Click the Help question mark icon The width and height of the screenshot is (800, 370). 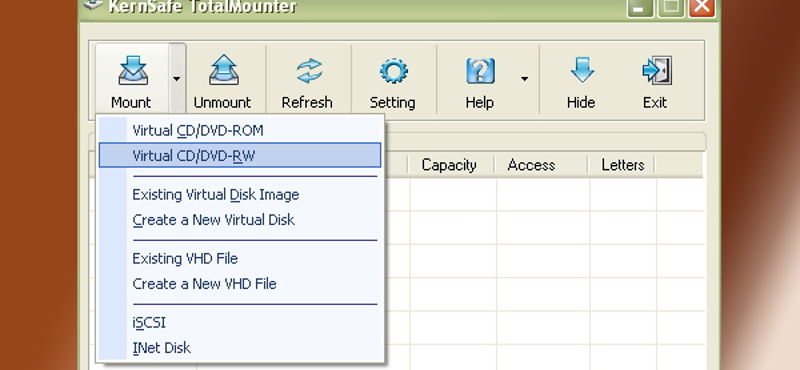click(480, 71)
